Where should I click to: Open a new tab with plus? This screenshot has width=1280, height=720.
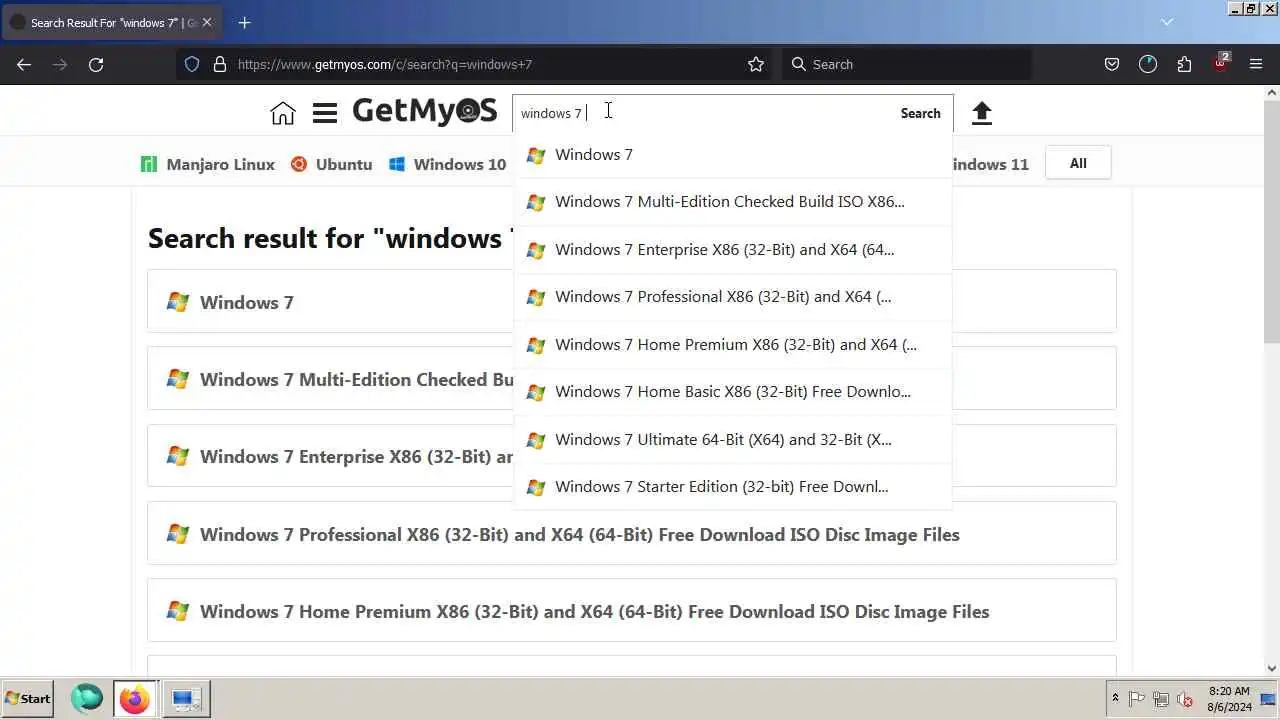244,22
